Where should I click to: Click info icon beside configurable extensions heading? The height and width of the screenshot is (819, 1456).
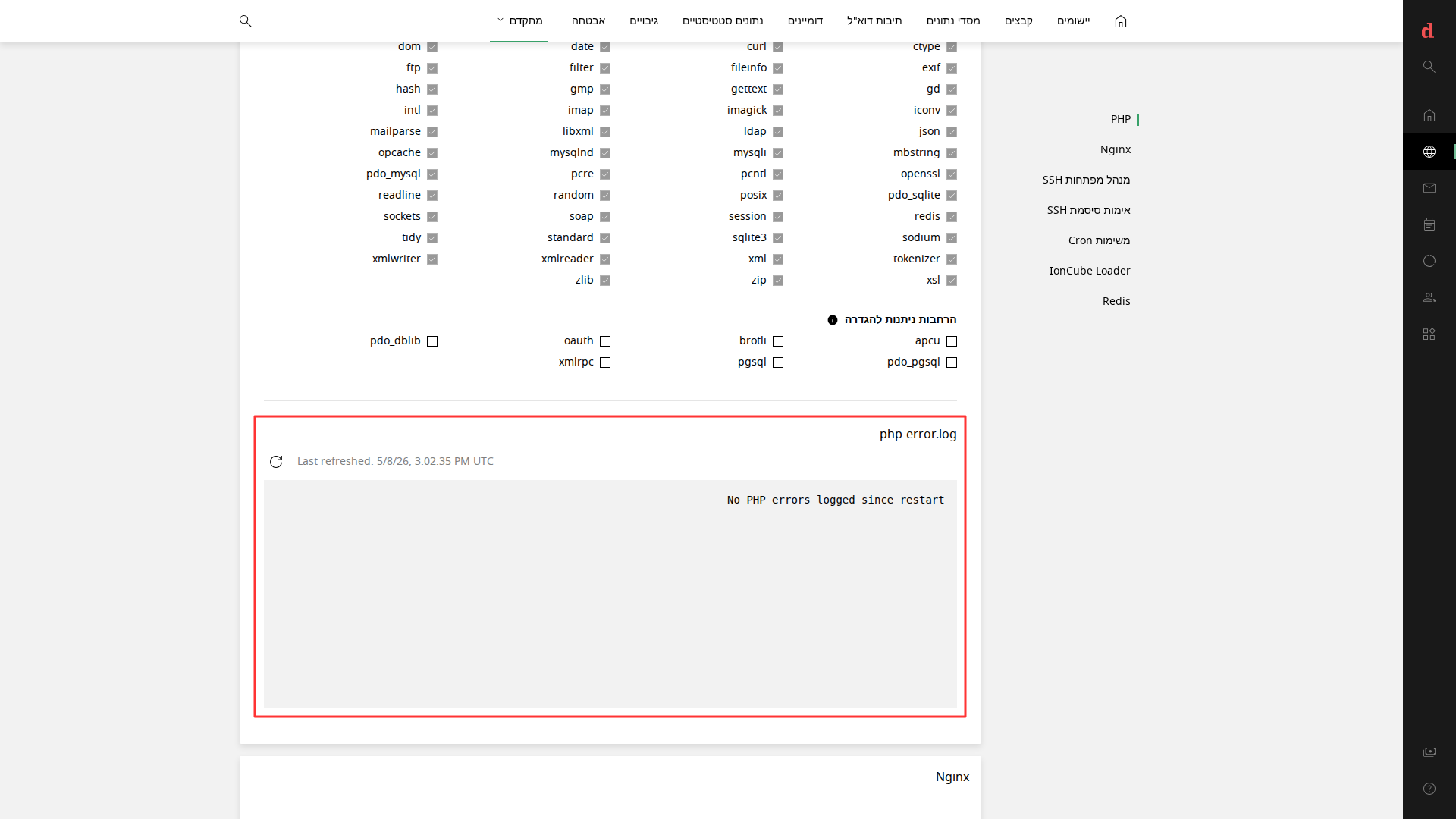tap(833, 320)
